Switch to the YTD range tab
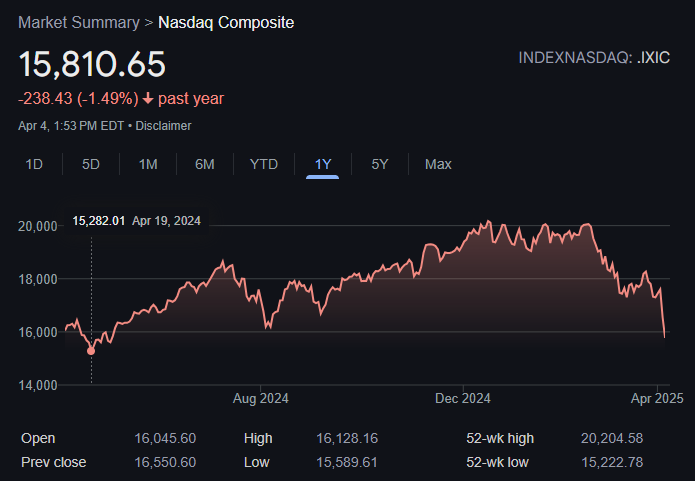The height and width of the screenshot is (481, 695). tap(264, 164)
